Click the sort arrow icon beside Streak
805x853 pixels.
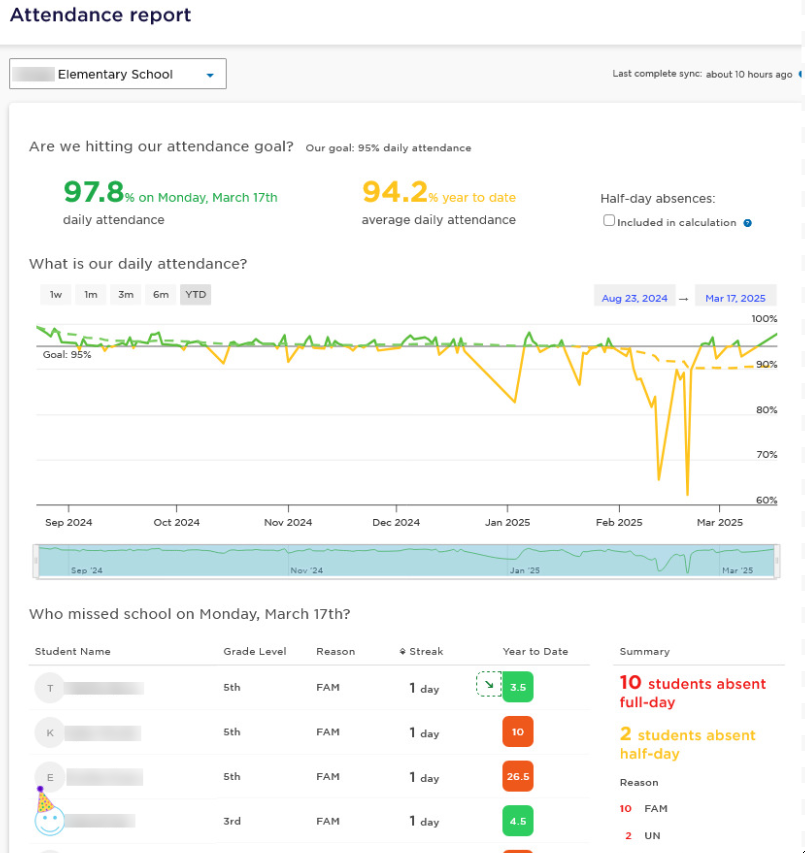pyautogui.click(x=402, y=652)
